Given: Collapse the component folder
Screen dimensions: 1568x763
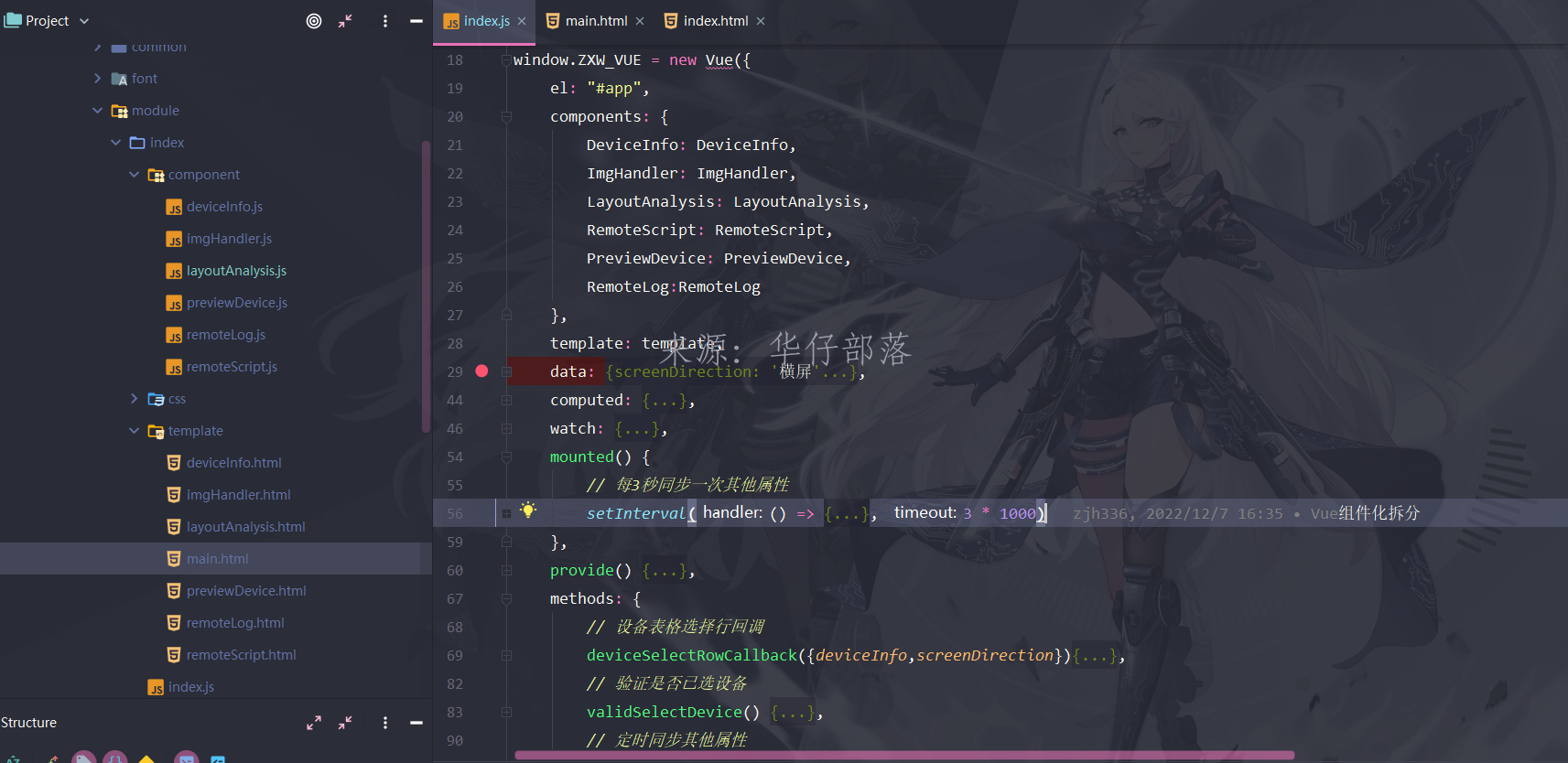Looking at the screenshot, I should [x=134, y=175].
